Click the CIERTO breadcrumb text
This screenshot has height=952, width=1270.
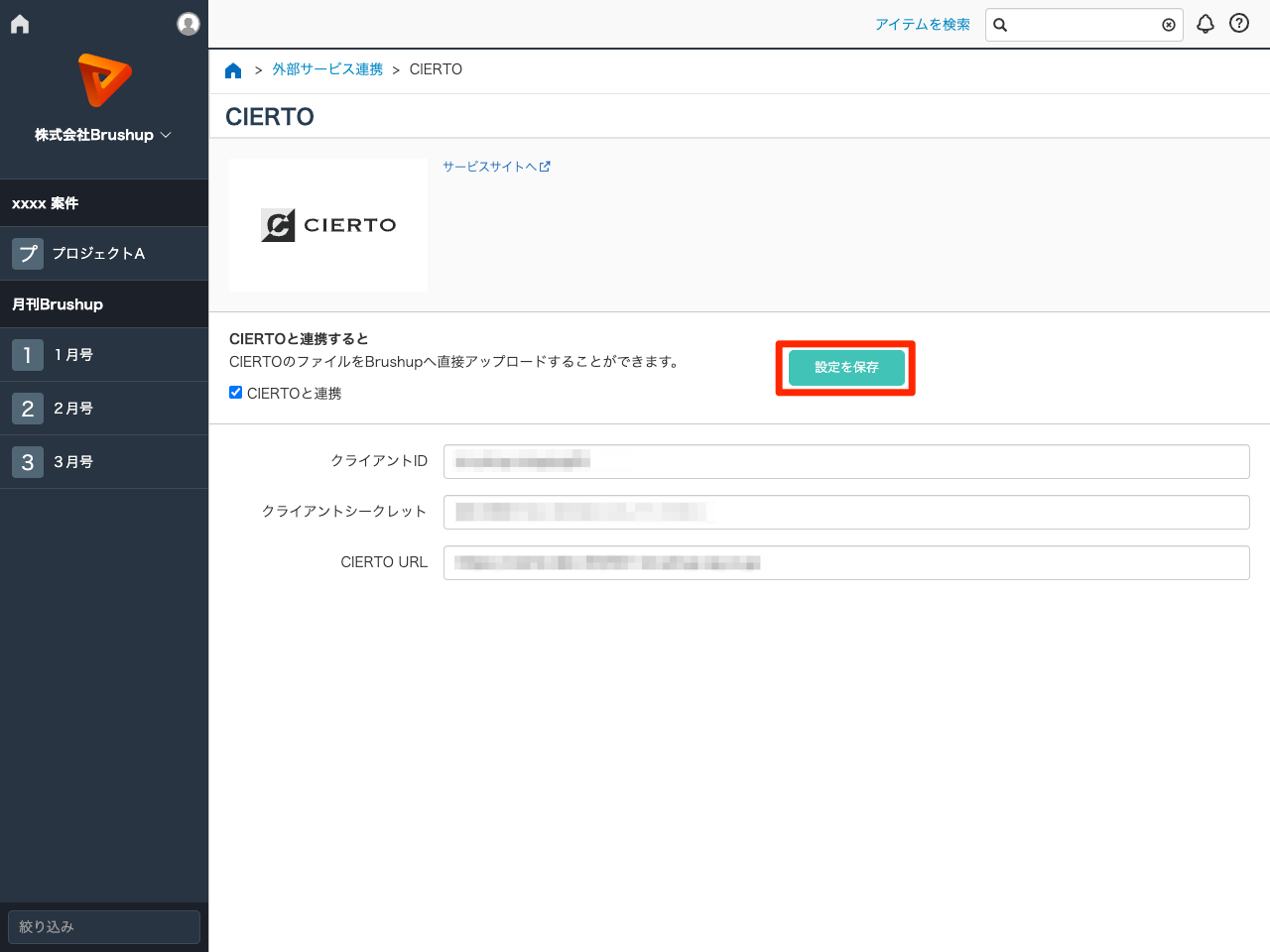436,69
